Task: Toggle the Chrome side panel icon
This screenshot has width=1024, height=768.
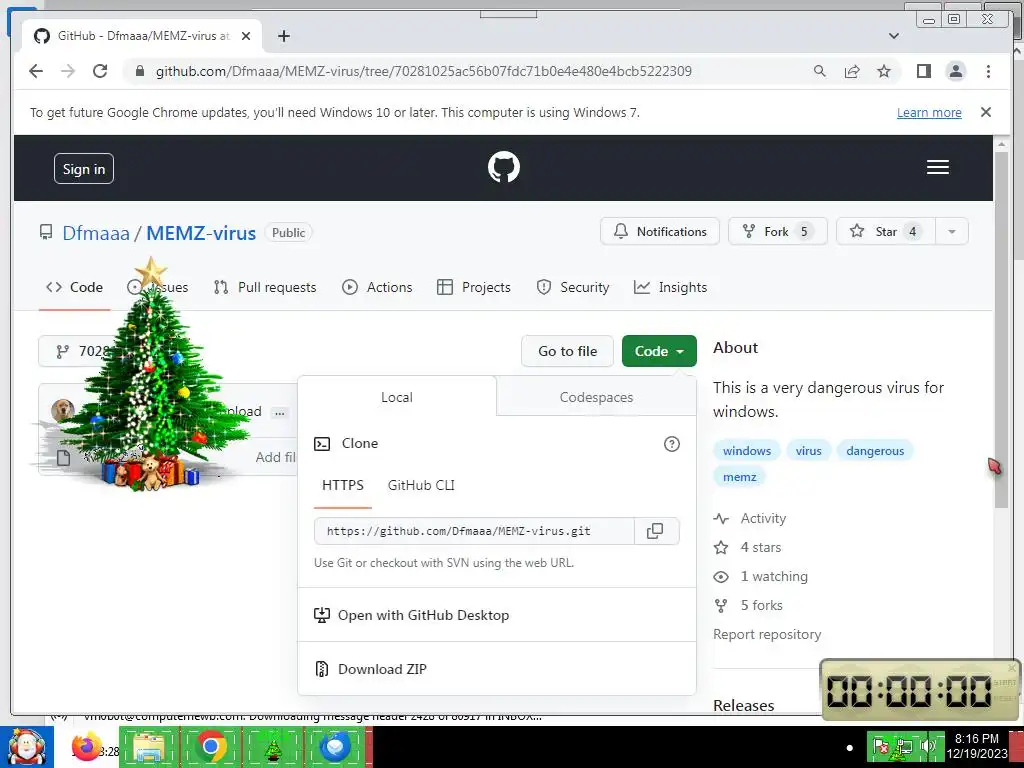Action: point(923,71)
